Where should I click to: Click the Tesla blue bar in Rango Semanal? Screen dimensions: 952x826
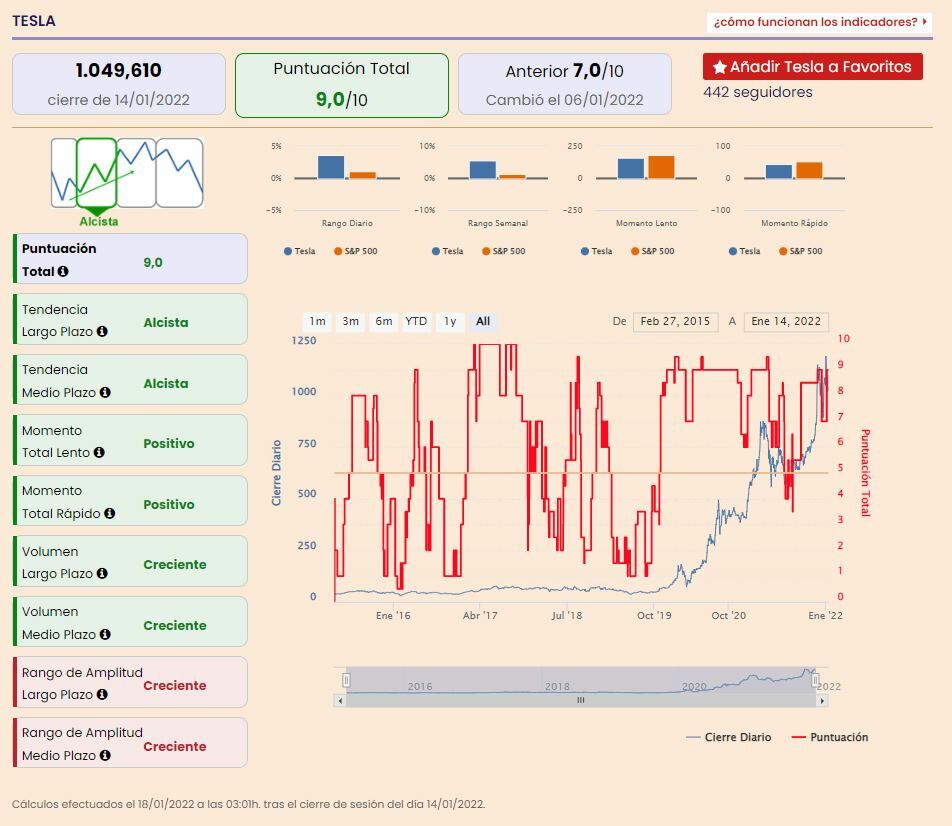pos(483,169)
